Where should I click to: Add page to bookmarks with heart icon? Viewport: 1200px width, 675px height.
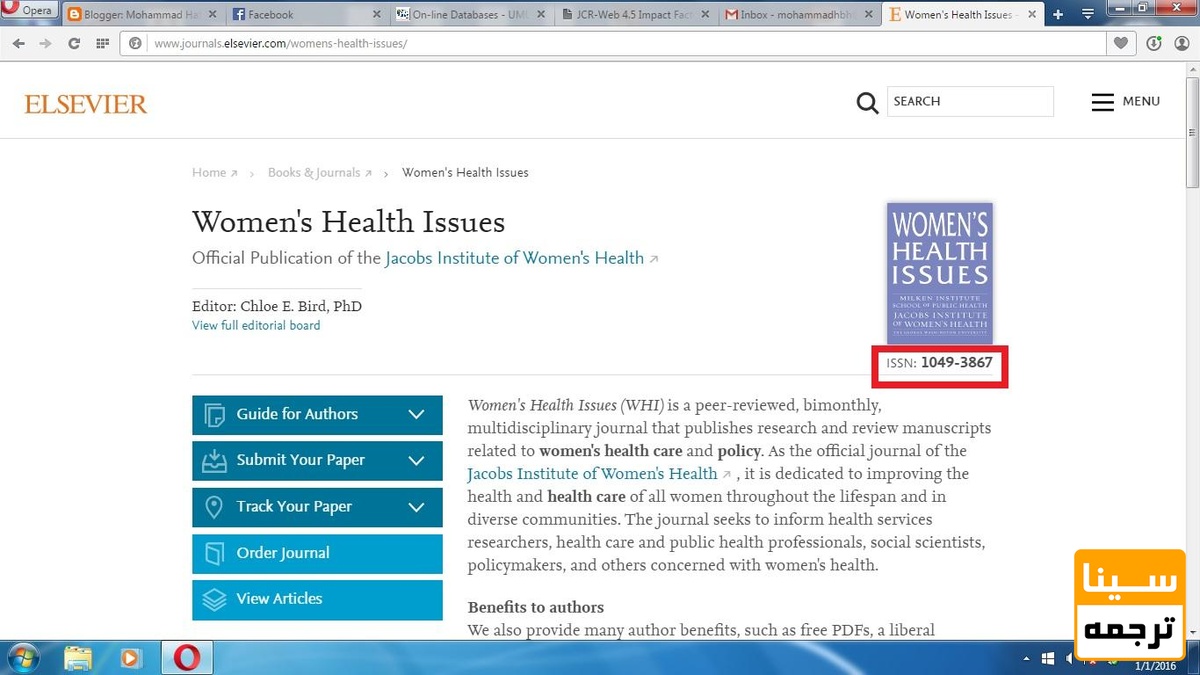tap(1121, 44)
